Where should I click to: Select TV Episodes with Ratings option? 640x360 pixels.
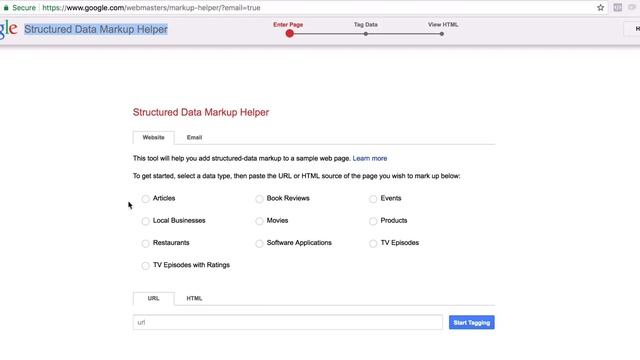point(145,266)
